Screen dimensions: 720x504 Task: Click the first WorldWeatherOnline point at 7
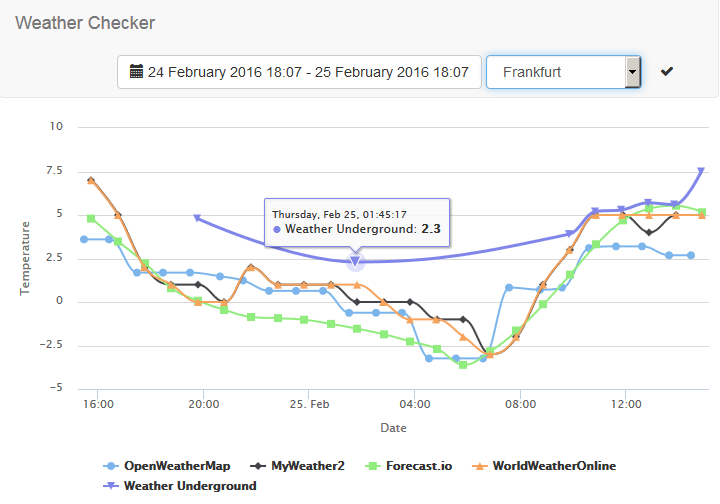[91, 180]
